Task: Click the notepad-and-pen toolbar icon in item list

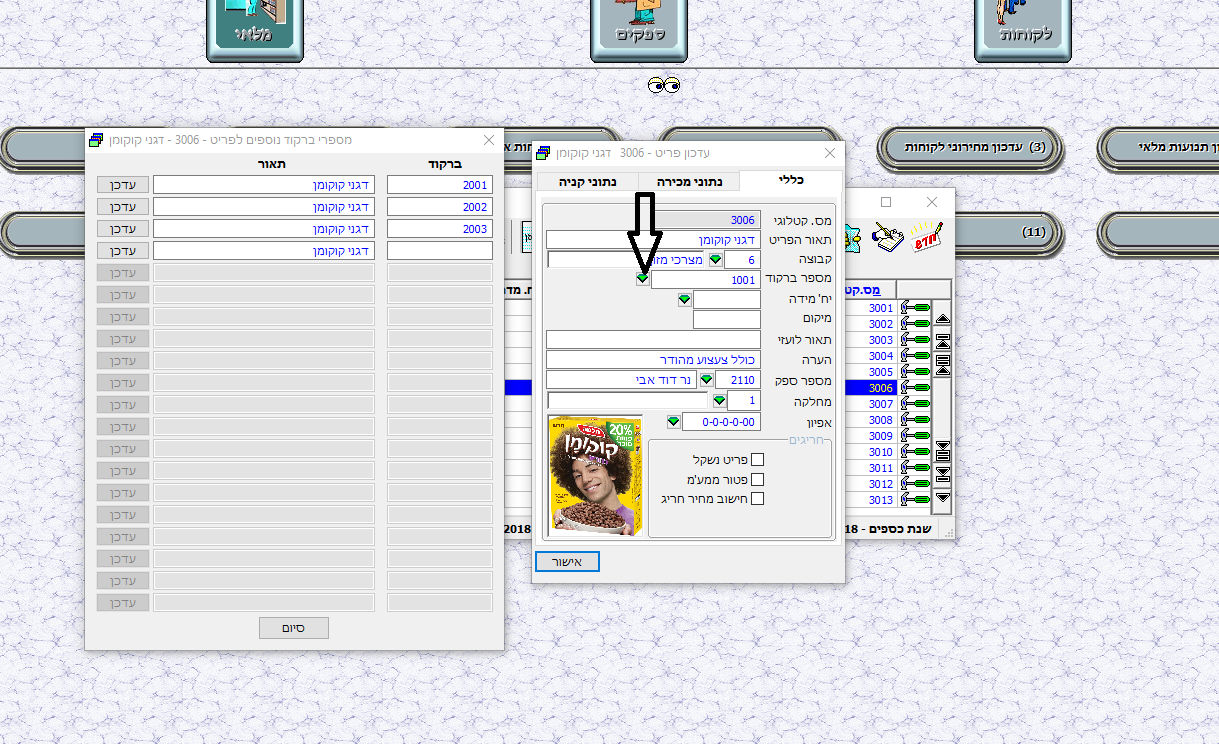Action: (x=887, y=237)
